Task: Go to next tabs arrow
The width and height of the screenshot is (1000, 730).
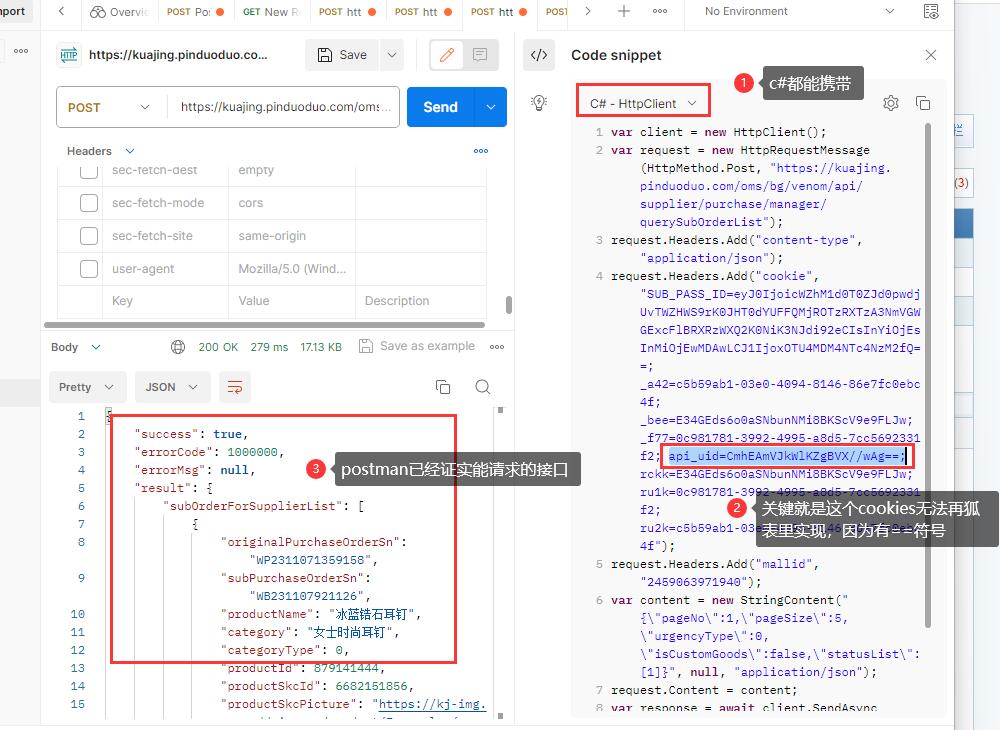Action: [x=588, y=11]
